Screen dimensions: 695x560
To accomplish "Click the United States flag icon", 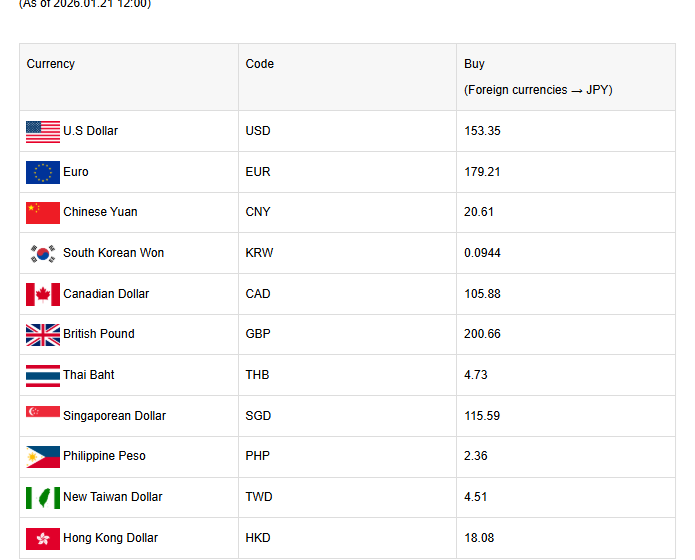I will pyautogui.click(x=43, y=131).
